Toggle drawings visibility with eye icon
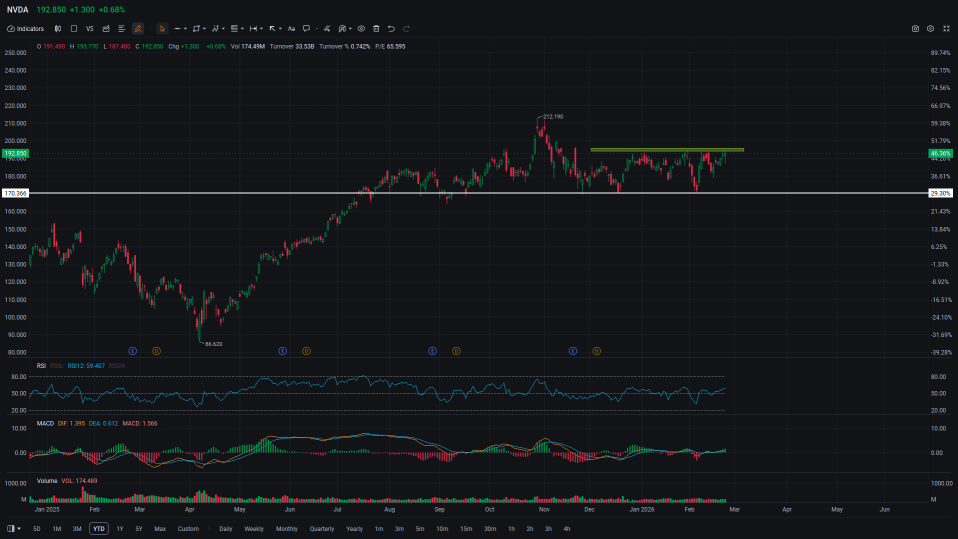Screen dimensions: 958x539 tap(361, 29)
